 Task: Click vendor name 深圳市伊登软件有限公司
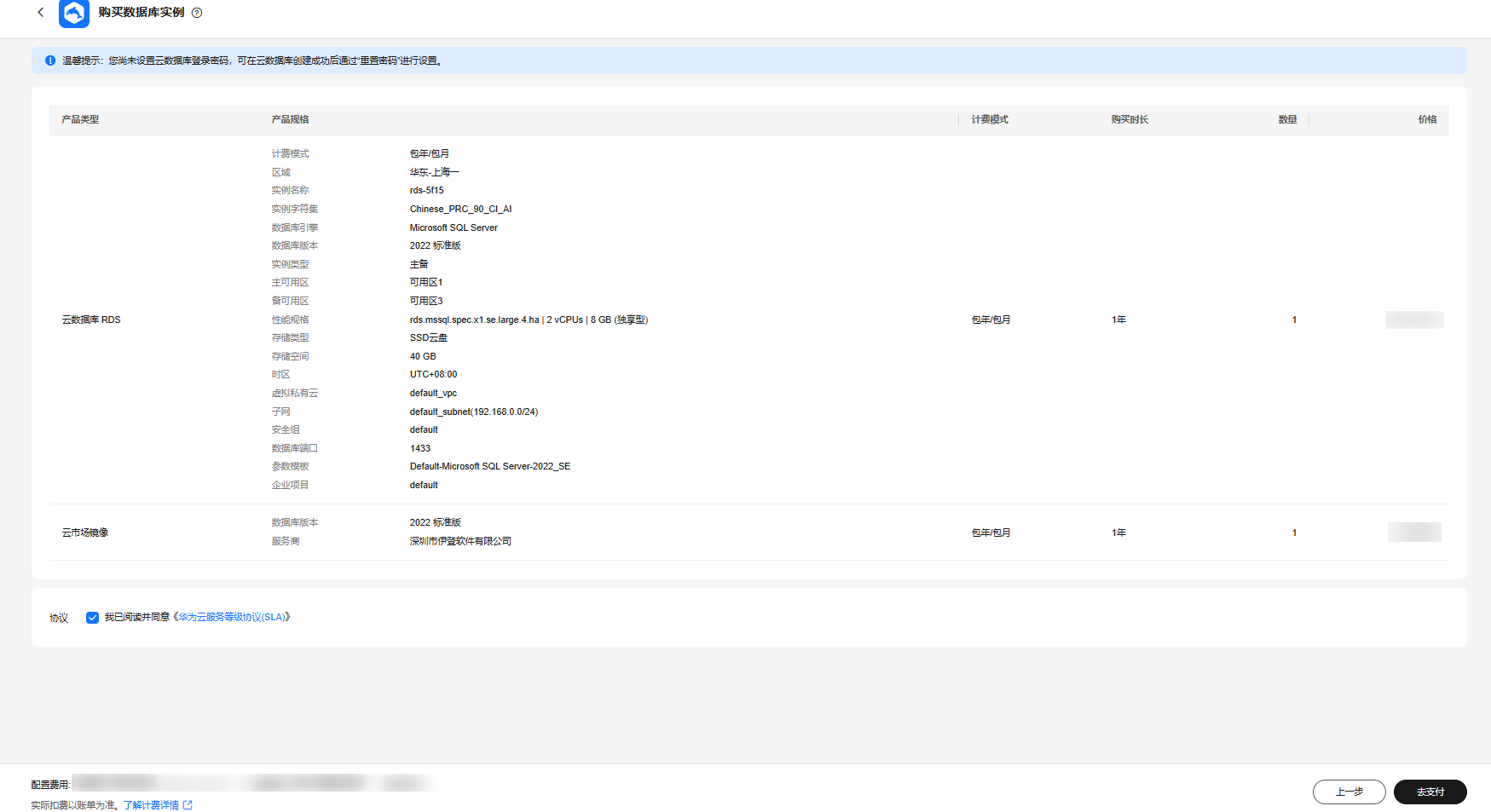pos(460,541)
